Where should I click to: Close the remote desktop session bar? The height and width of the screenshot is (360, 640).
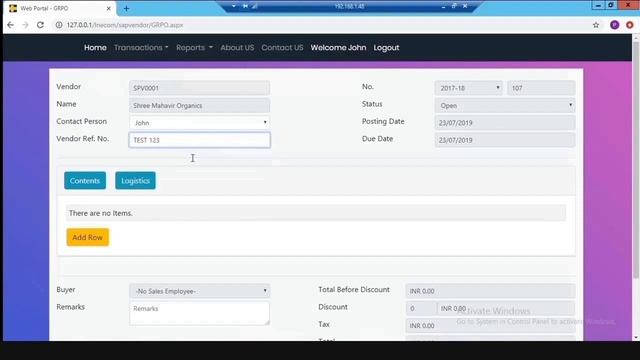(x=465, y=6)
